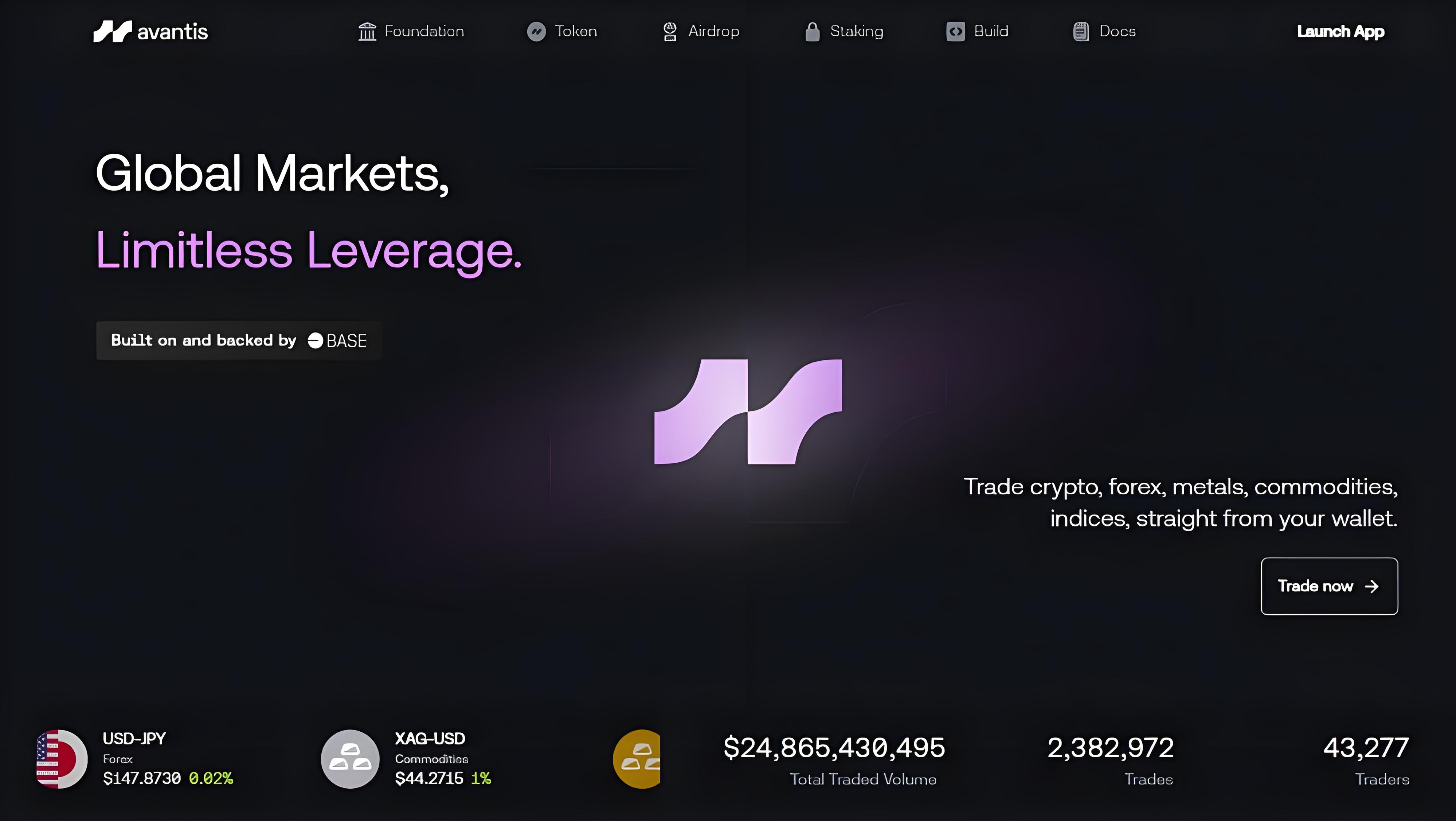Click the Foundation bank building icon

(367, 32)
